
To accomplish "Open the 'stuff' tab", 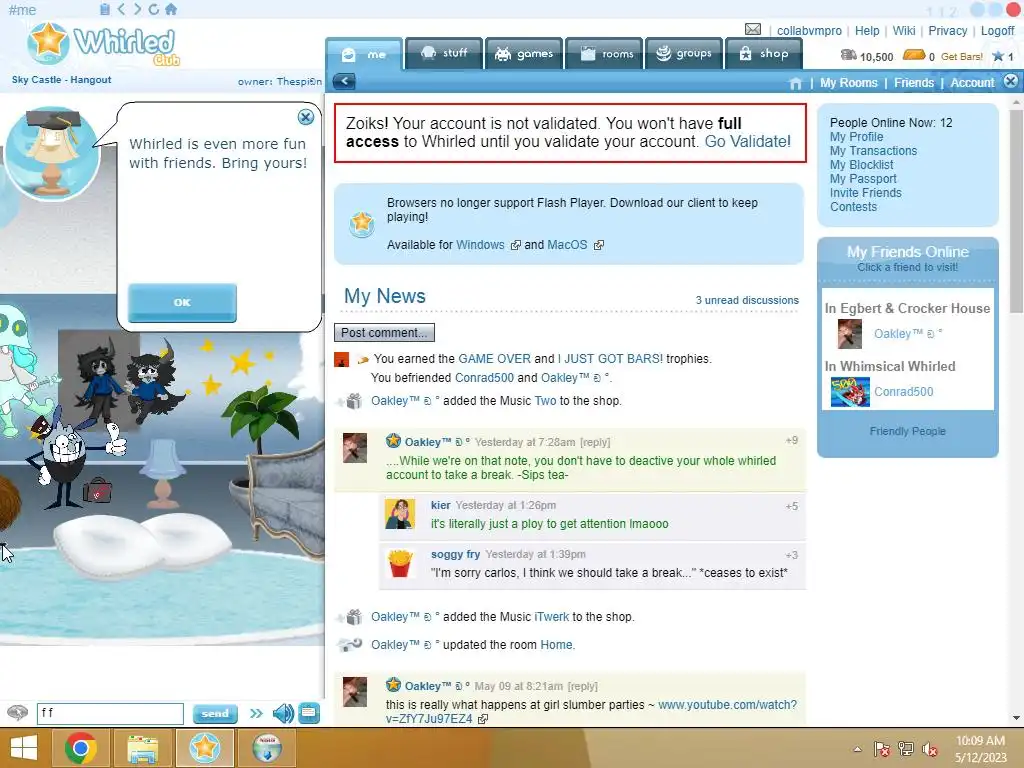I will coord(444,54).
